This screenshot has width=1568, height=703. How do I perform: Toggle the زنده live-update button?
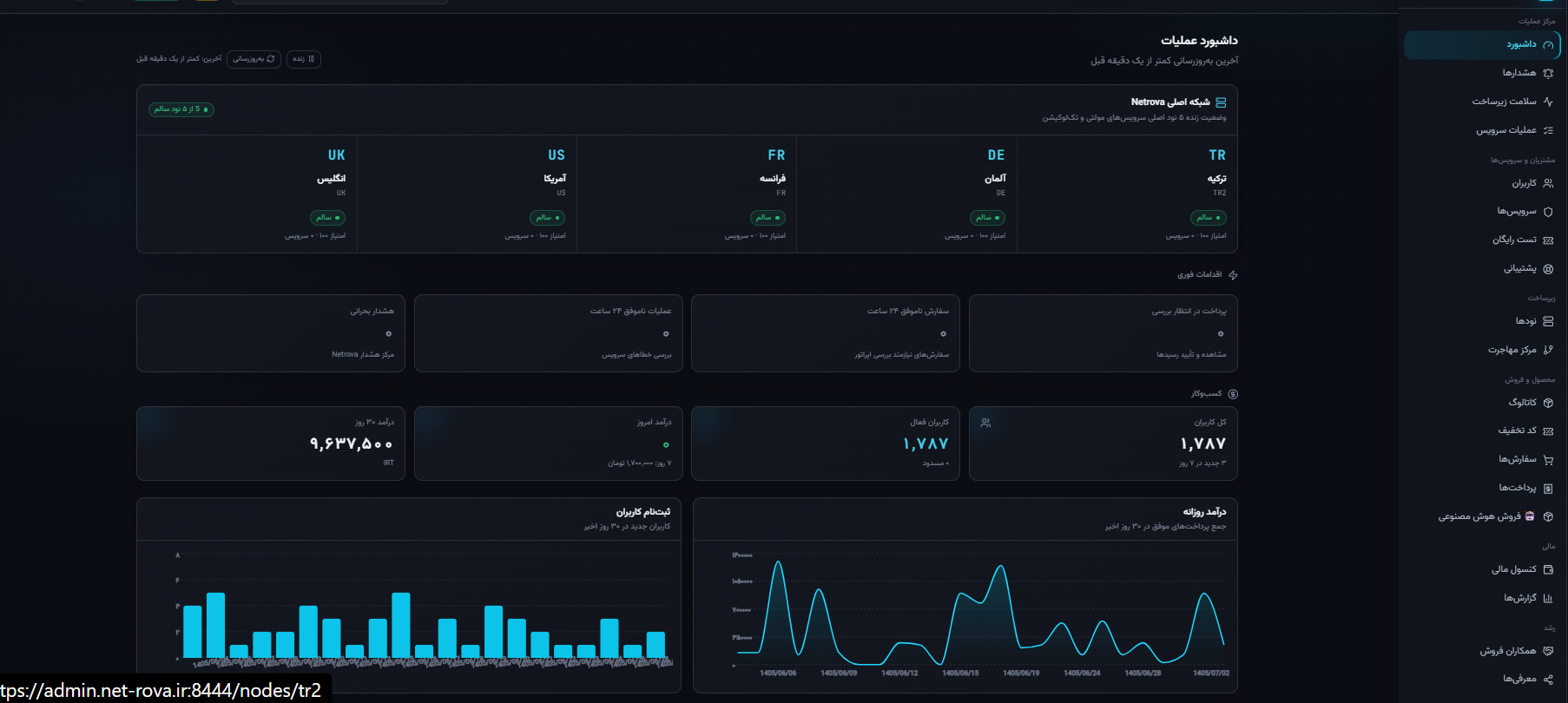point(303,59)
